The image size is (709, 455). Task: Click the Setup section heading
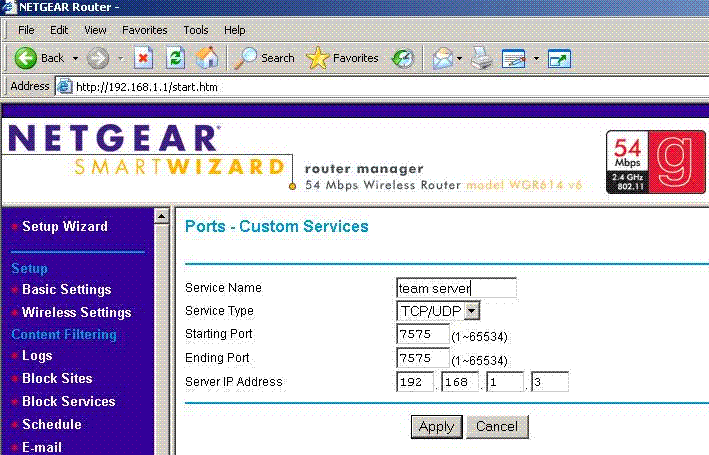29,268
